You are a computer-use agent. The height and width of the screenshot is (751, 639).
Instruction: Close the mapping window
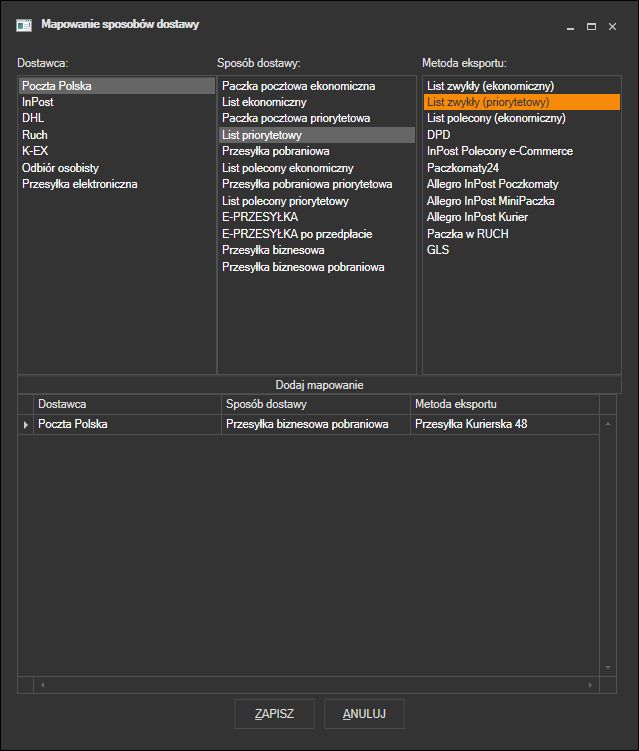coord(612,27)
